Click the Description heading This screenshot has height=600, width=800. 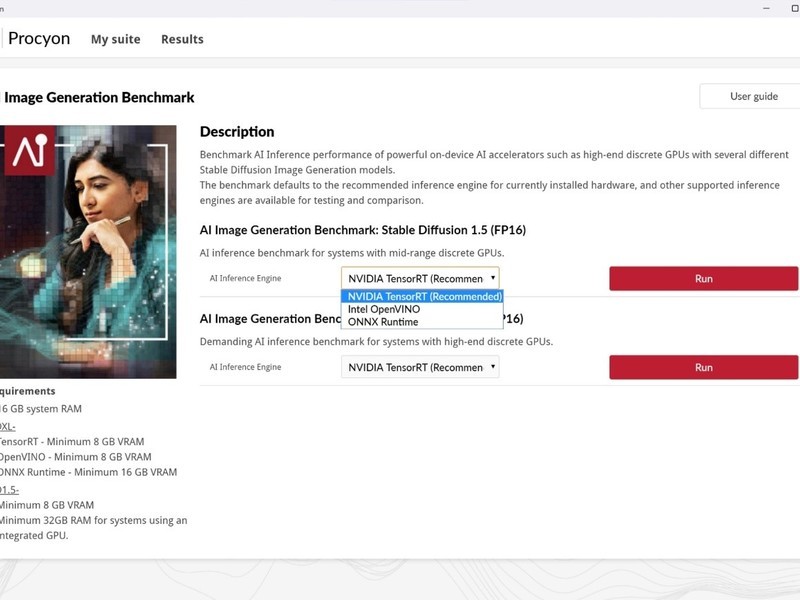click(x=237, y=132)
